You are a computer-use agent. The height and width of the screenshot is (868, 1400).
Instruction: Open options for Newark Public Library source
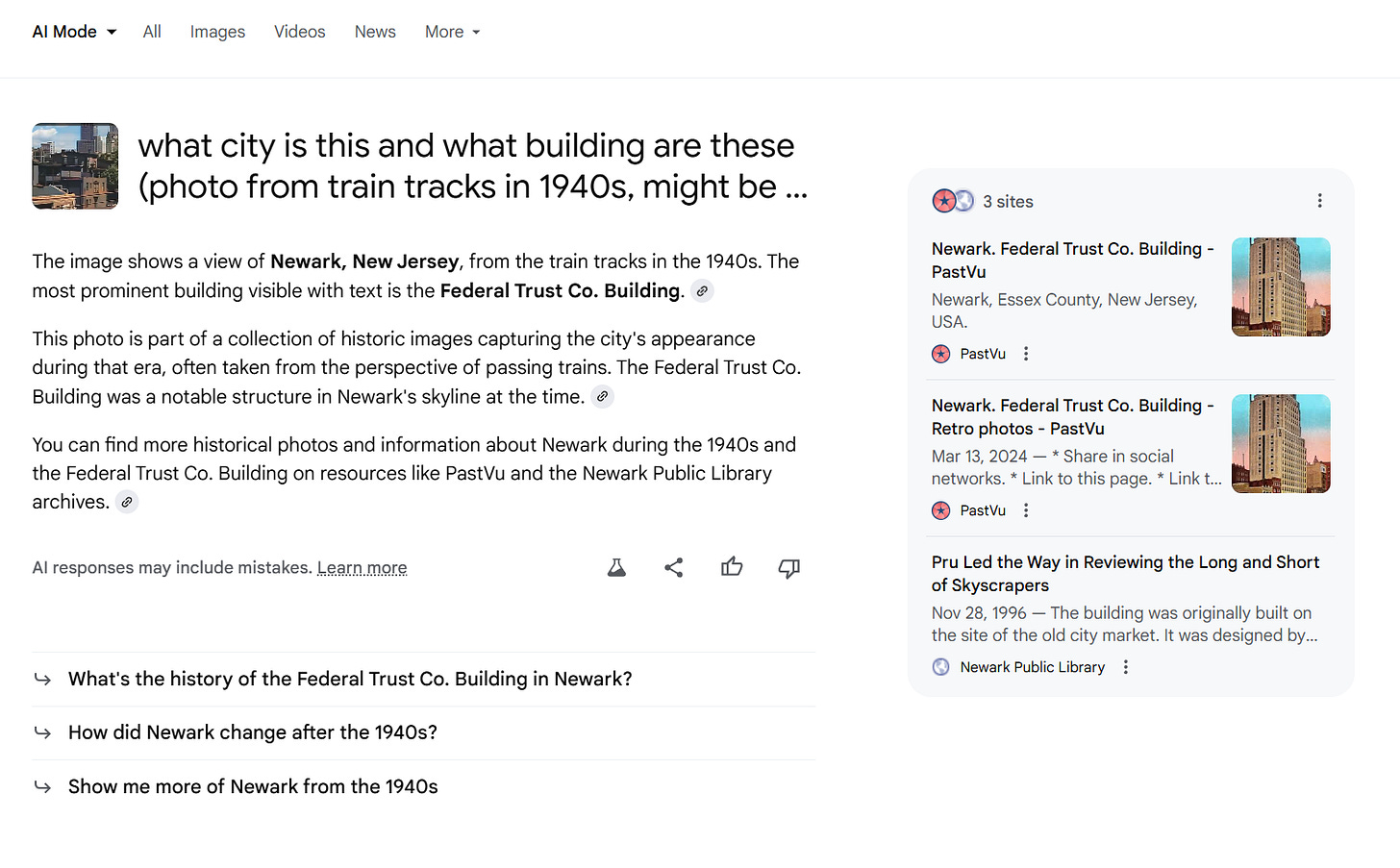pos(1126,667)
